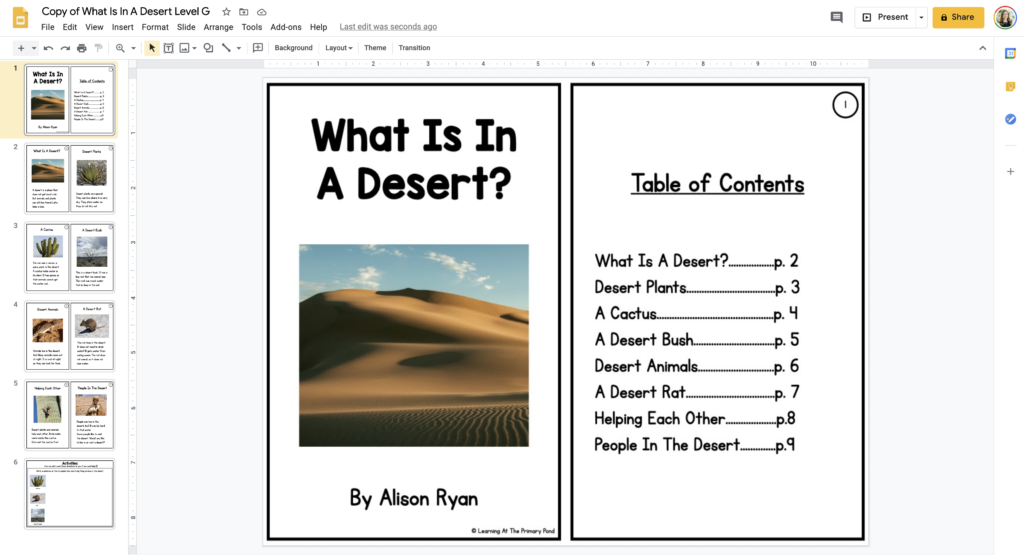Open Google Calendar side panel
The height and width of the screenshot is (555, 1024).
click(1010, 54)
